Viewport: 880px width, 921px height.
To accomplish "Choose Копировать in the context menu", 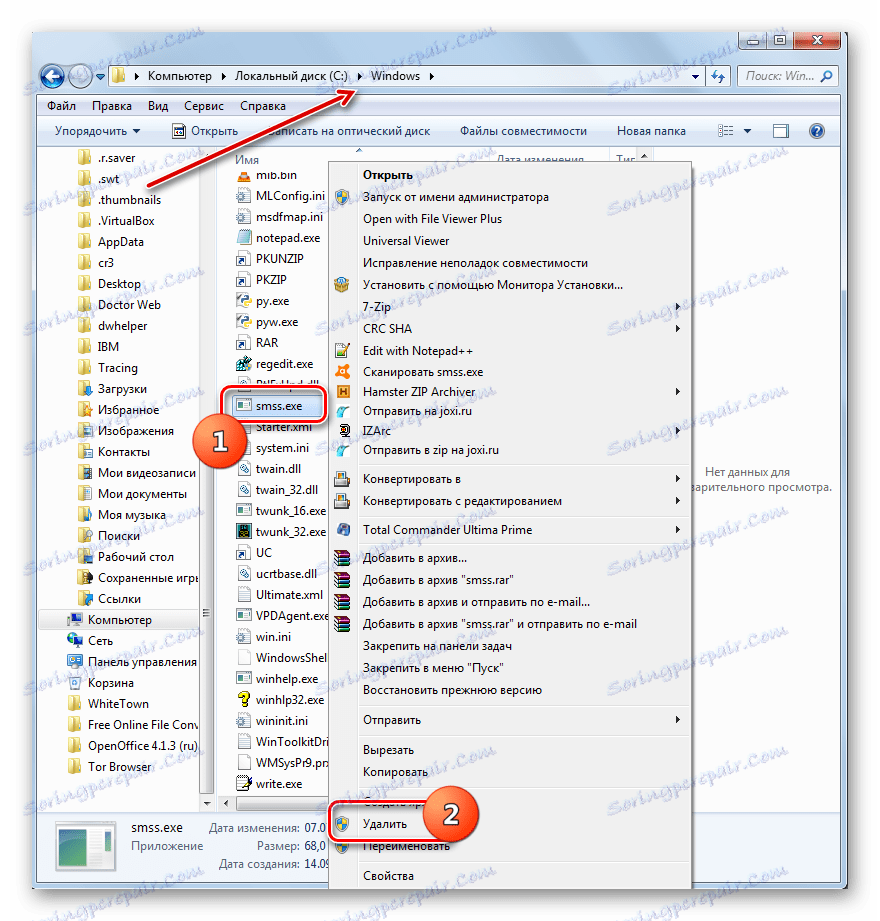I will (395, 771).
